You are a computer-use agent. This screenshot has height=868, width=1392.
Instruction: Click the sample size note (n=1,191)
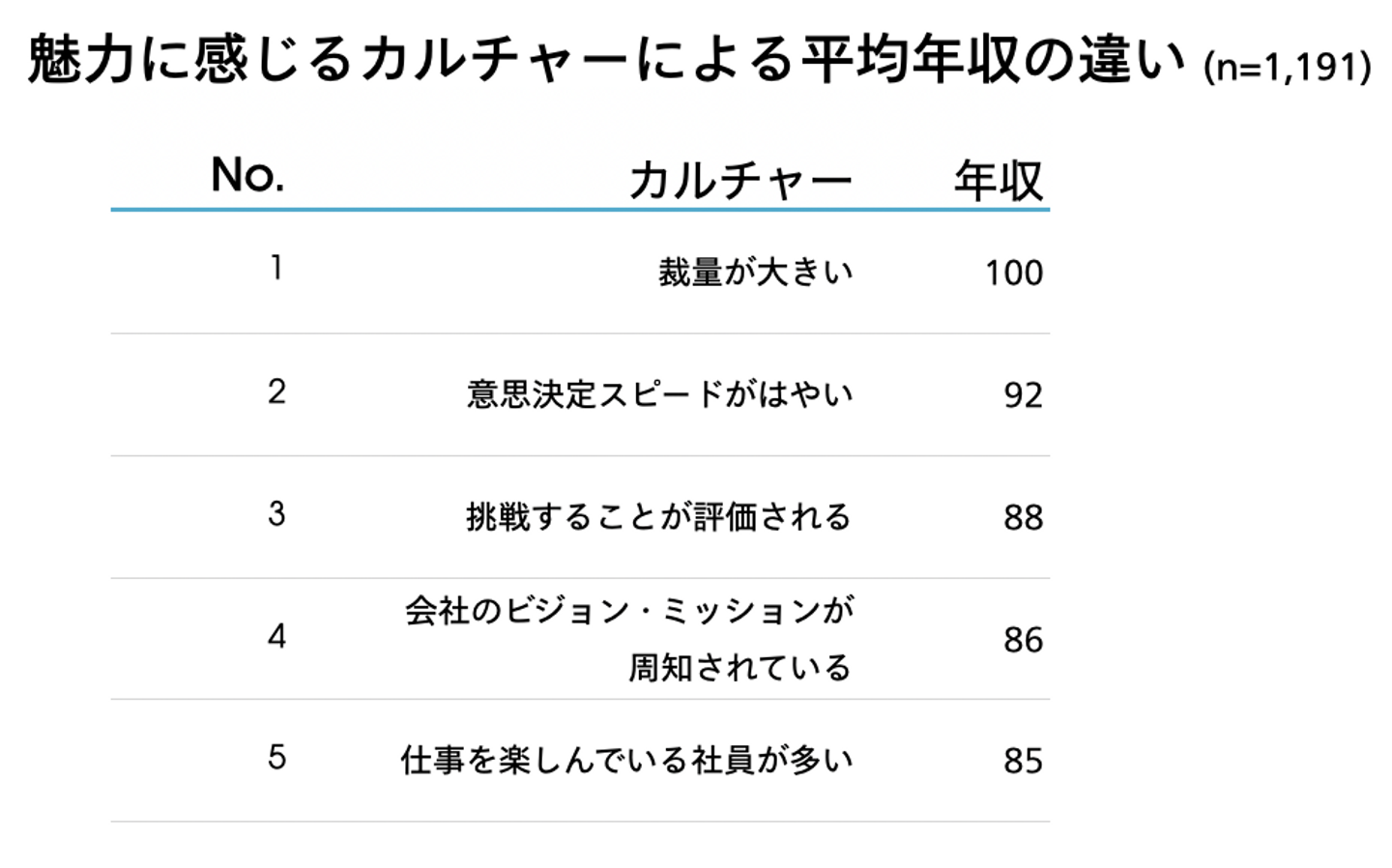point(1287,68)
